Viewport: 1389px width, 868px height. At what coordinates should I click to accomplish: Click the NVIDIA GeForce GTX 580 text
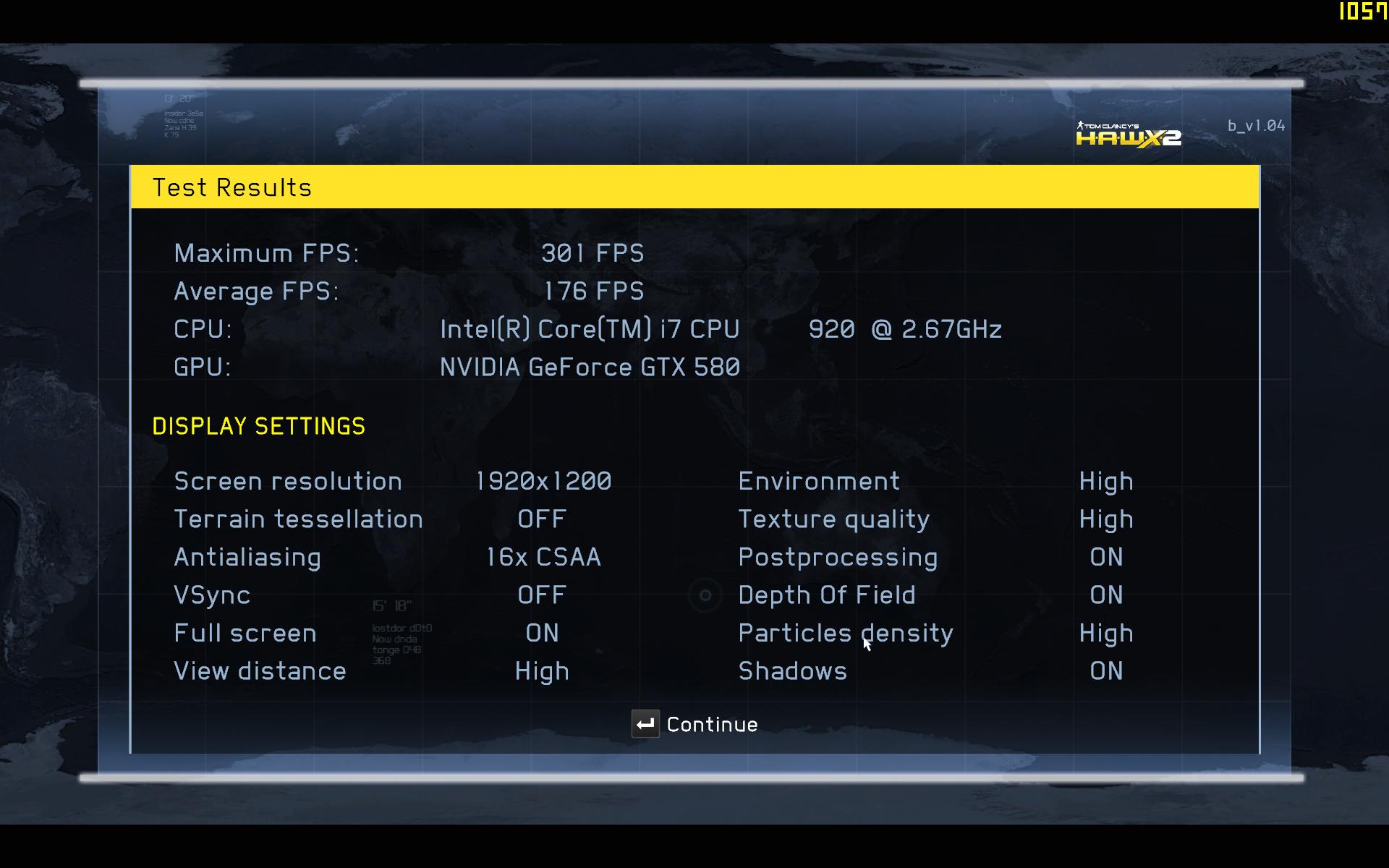(x=590, y=367)
